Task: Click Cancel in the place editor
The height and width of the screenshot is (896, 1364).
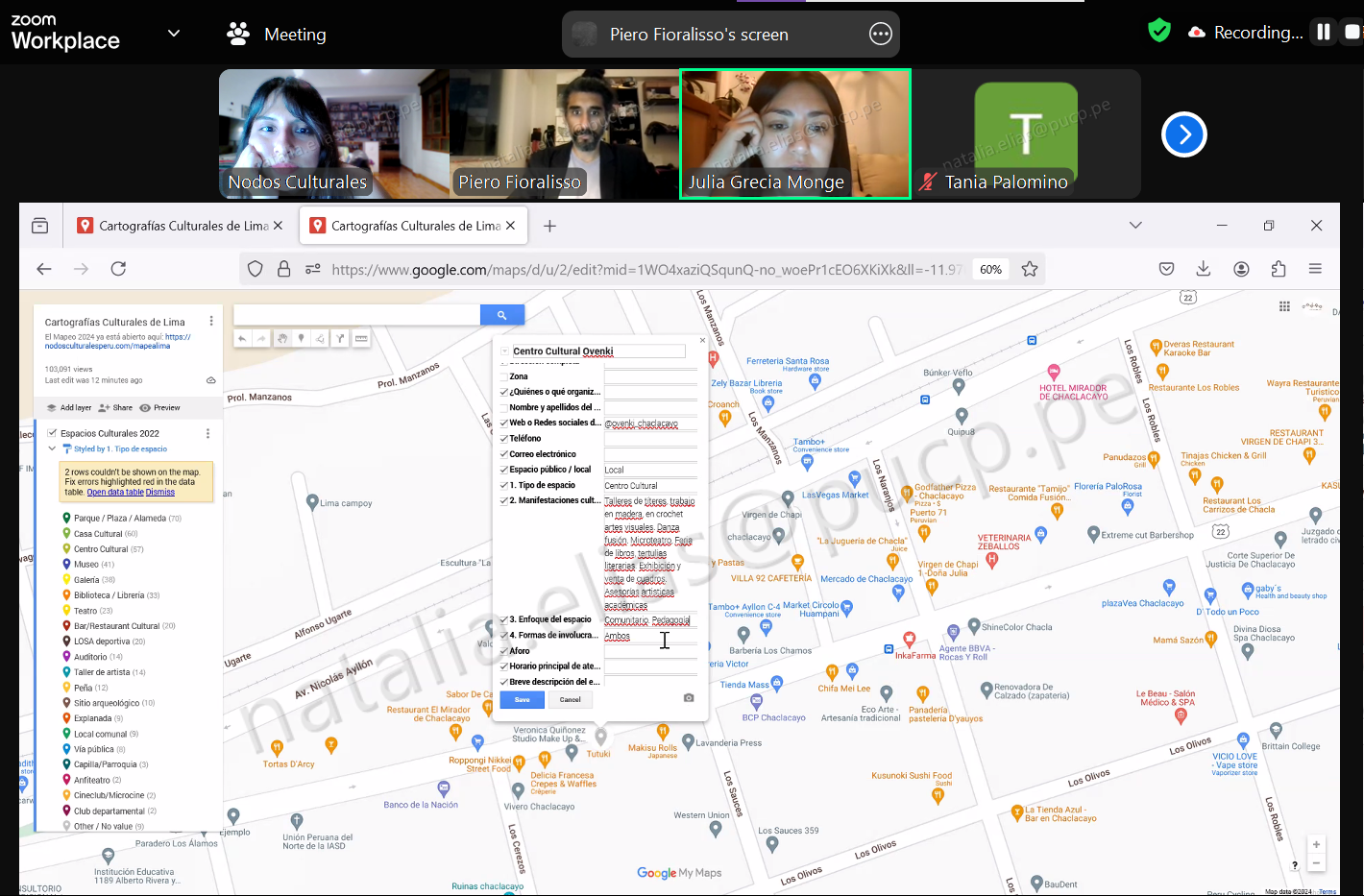Action: point(571,699)
